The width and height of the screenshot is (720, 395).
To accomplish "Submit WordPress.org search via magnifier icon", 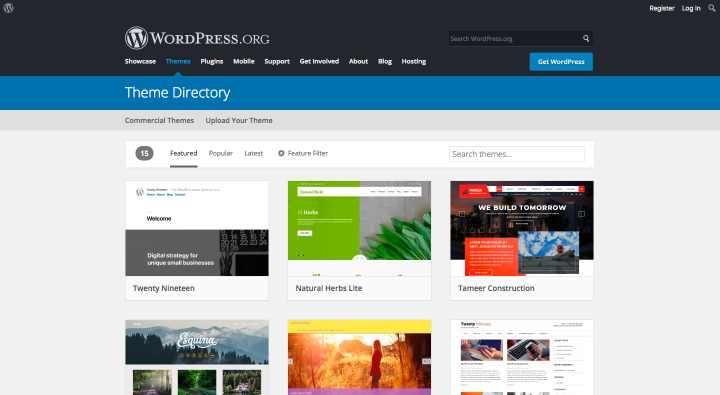I will (x=586, y=39).
